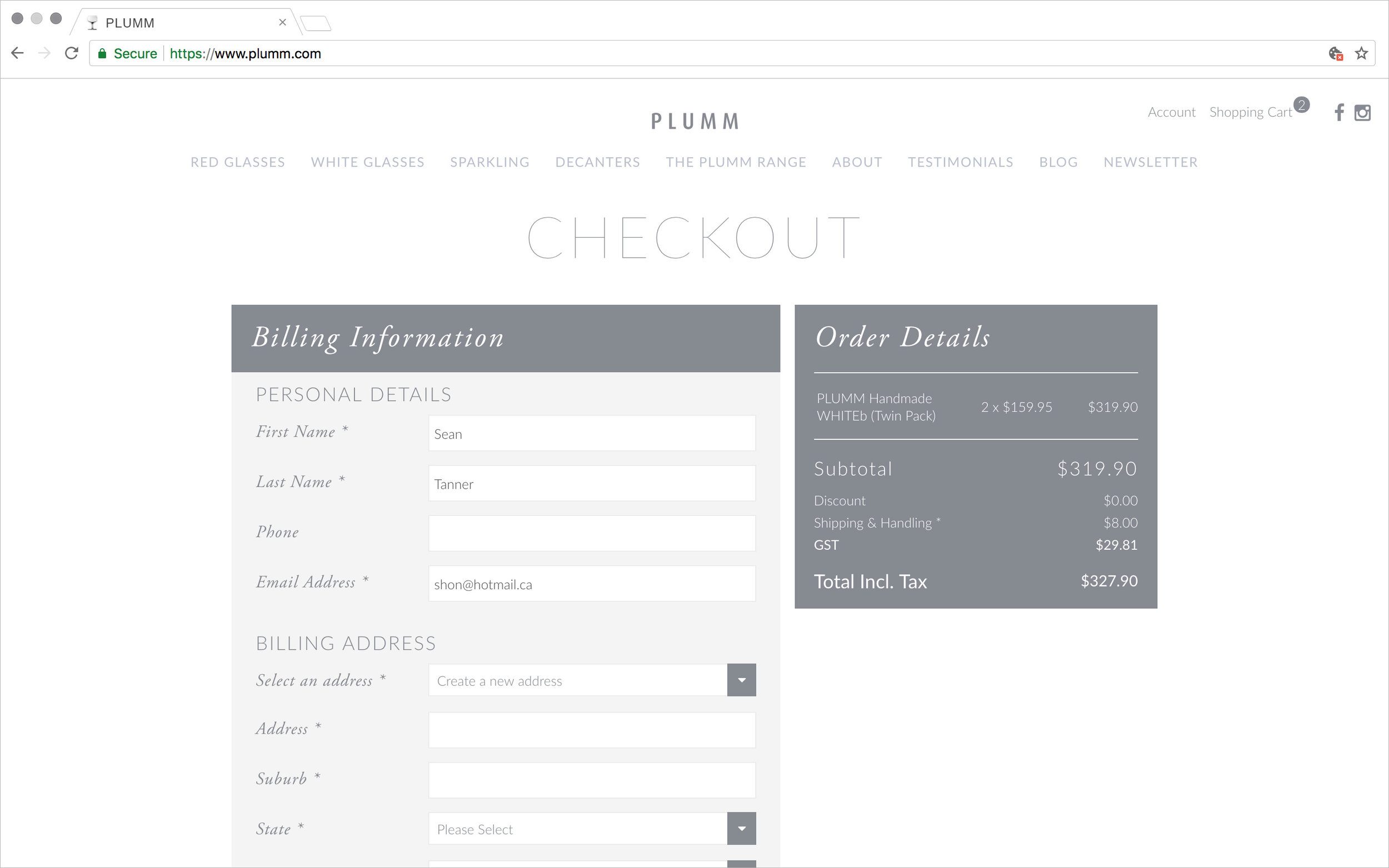
Task: Close the PLUMM browser tab
Action: click(x=282, y=22)
